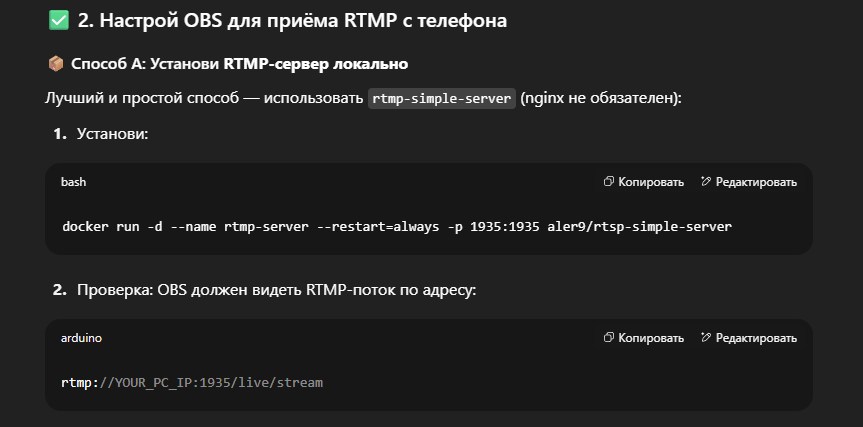Click the package box emoji before Способ А
The image size is (863, 427).
[x=56, y=64]
